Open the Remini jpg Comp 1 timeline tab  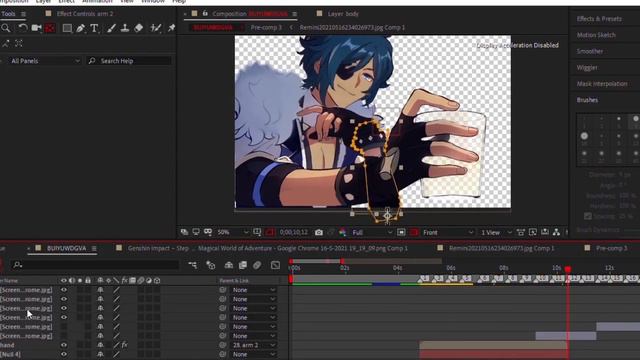[x=502, y=248]
